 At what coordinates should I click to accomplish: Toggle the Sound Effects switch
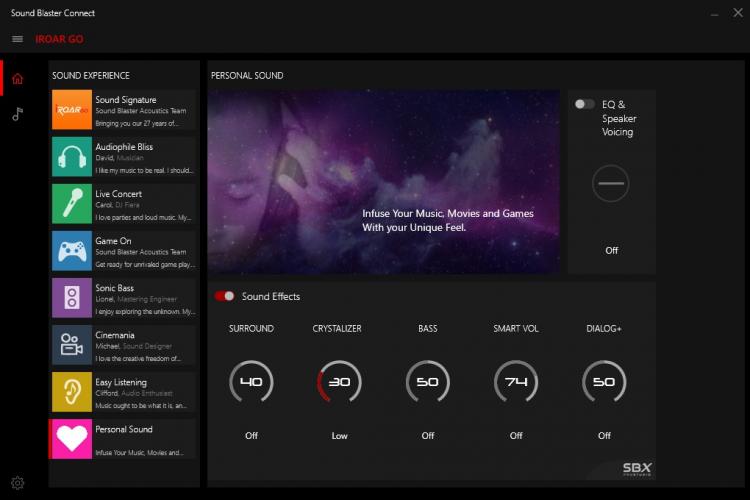click(224, 296)
